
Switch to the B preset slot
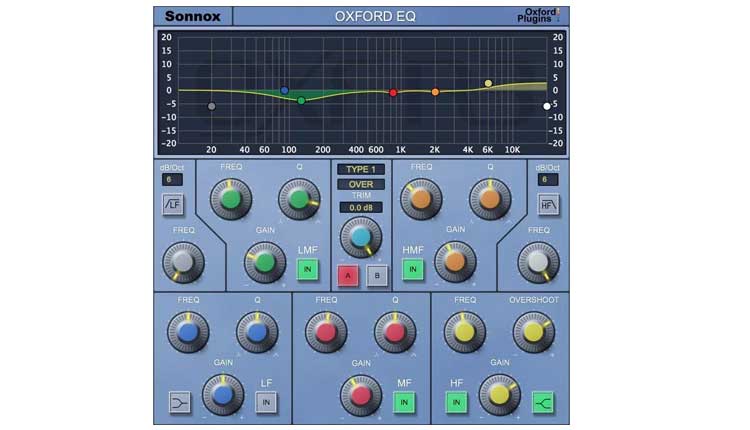[x=377, y=276]
